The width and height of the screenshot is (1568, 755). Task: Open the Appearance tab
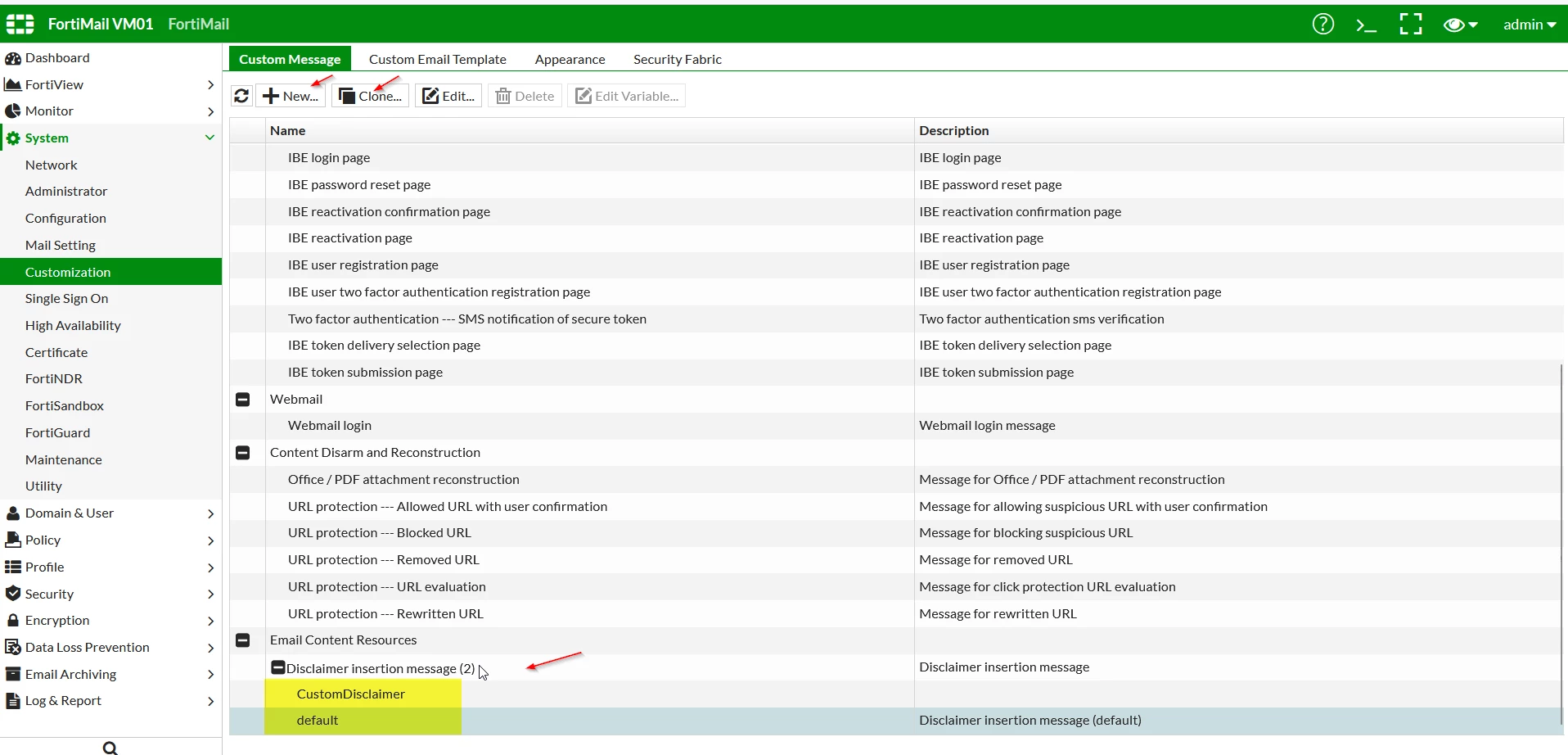[570, 59]
